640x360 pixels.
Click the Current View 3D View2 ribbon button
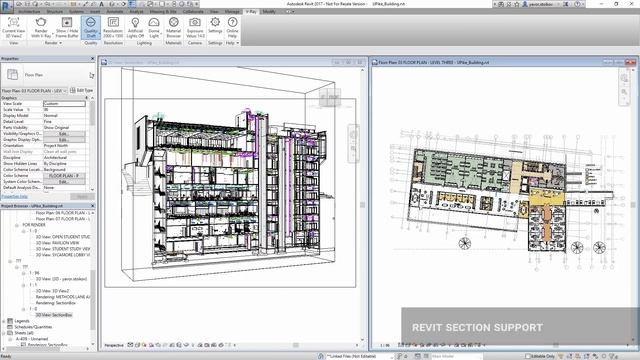click(13, 27)
